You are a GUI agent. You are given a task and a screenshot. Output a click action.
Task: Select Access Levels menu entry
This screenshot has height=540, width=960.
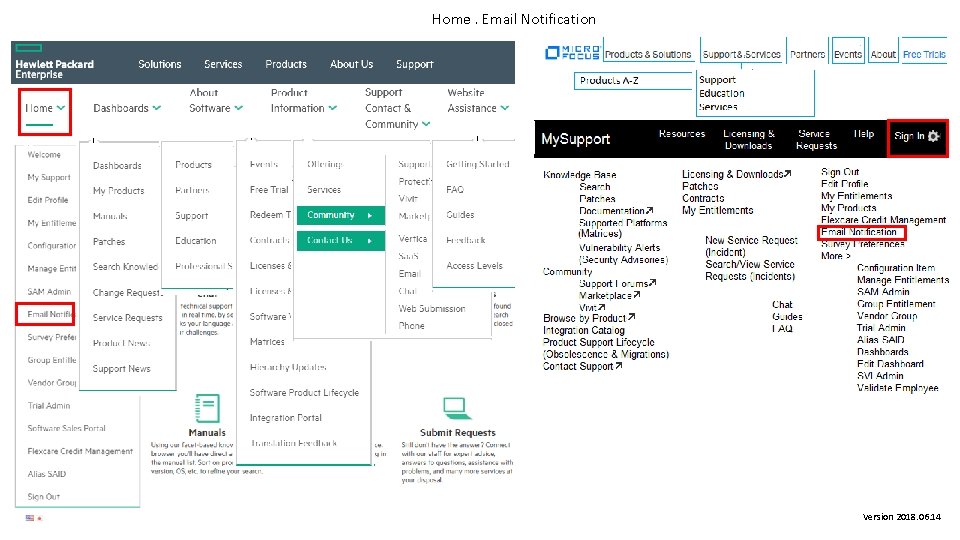pos(474,266)
